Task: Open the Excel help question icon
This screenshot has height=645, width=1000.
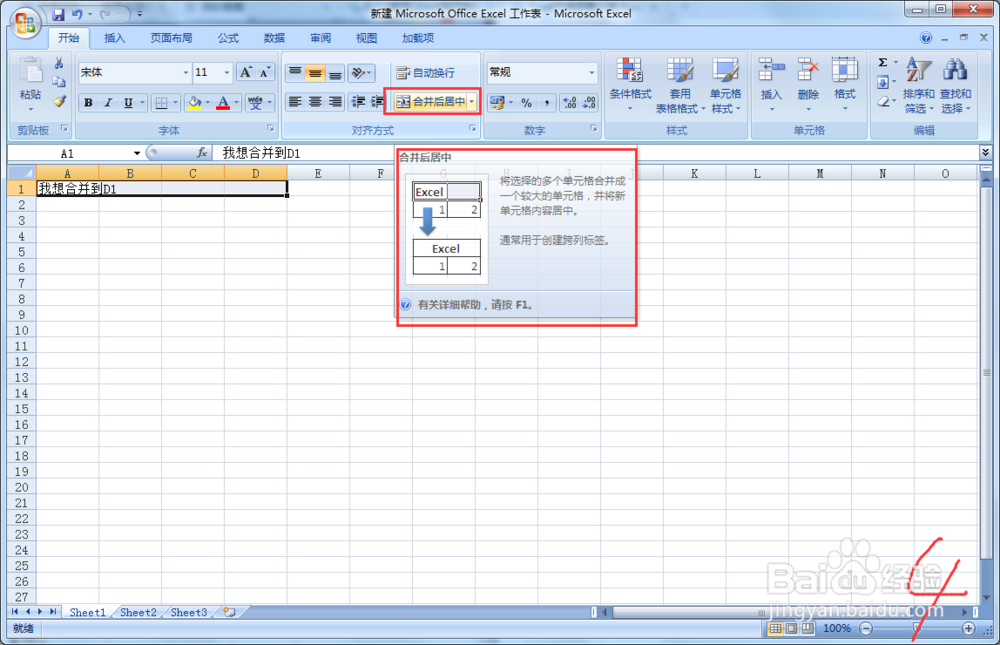Action: point(926,38)
